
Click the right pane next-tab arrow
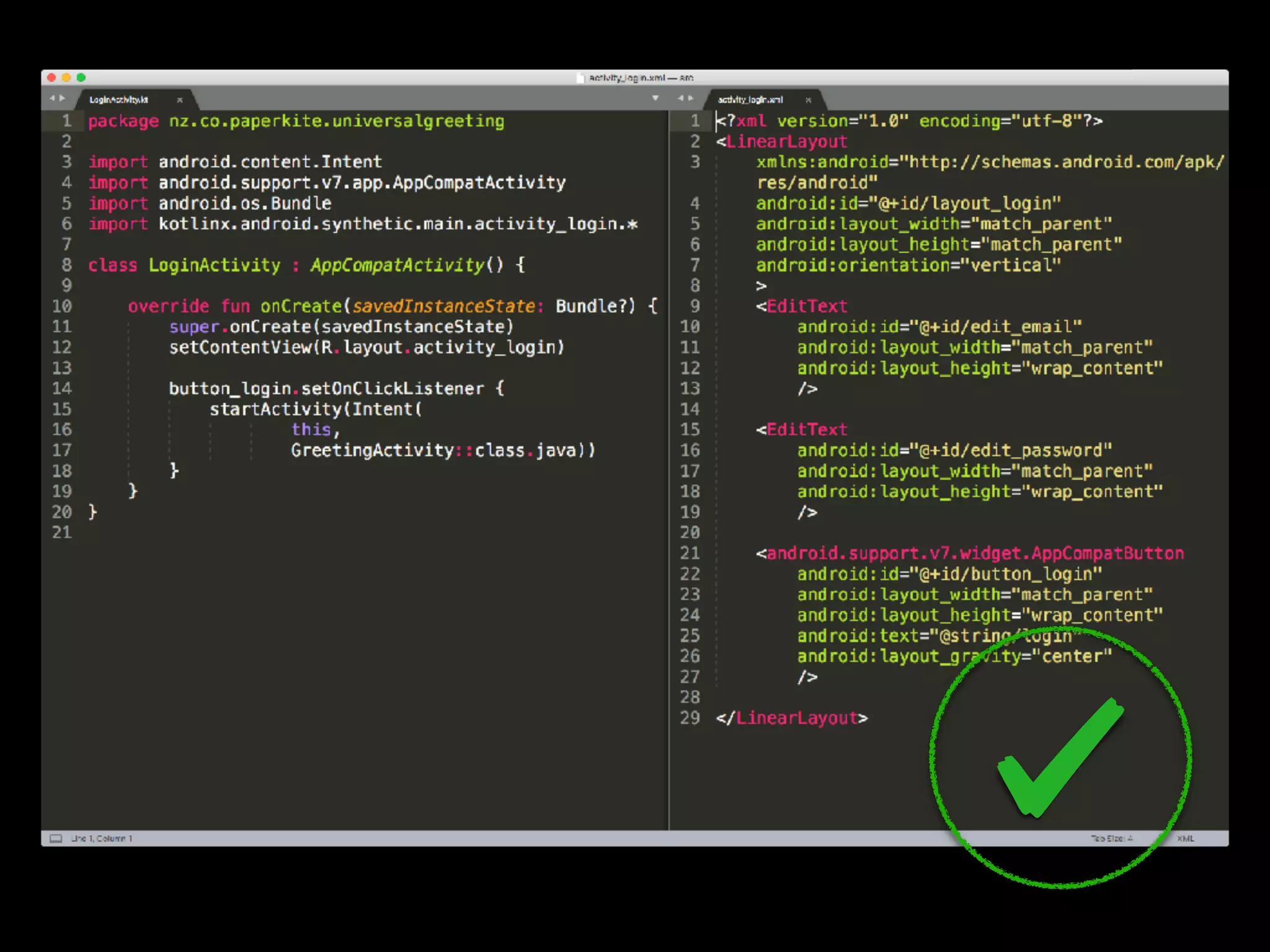pyautogui.click(x=691, y=98)
